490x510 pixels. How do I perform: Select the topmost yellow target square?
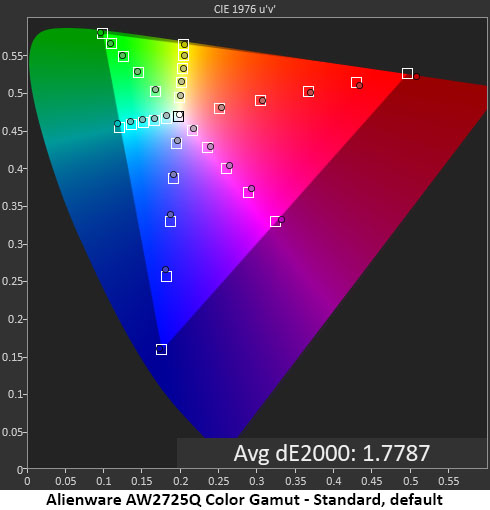(184, 44)
